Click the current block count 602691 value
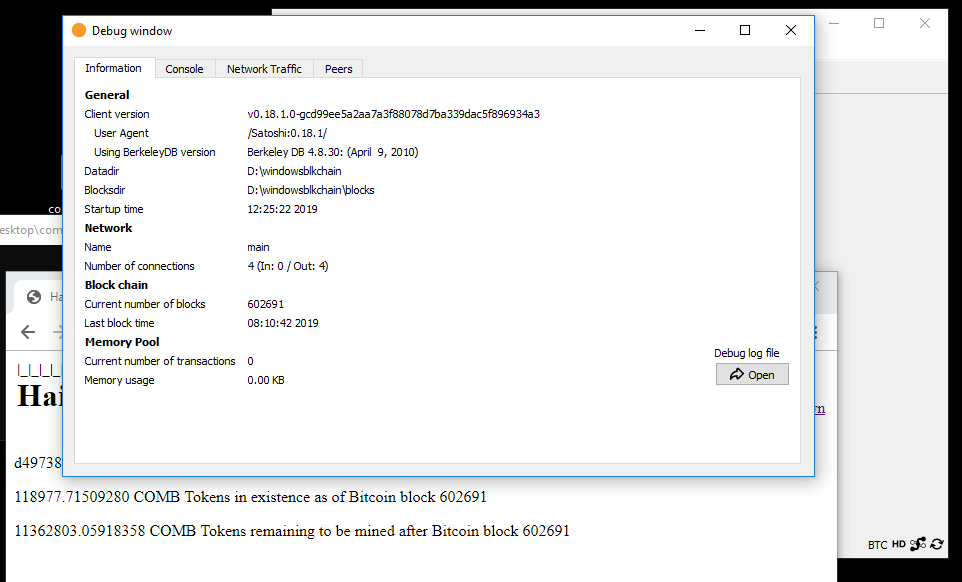The height and width of the screenshot is (582, 962). (266, 304)
